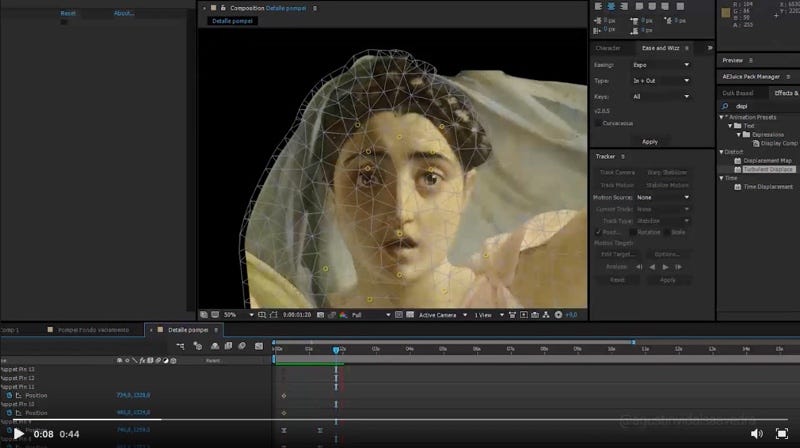Switch to the Character panel tab
Screen dimensions: 800x448
608,48
